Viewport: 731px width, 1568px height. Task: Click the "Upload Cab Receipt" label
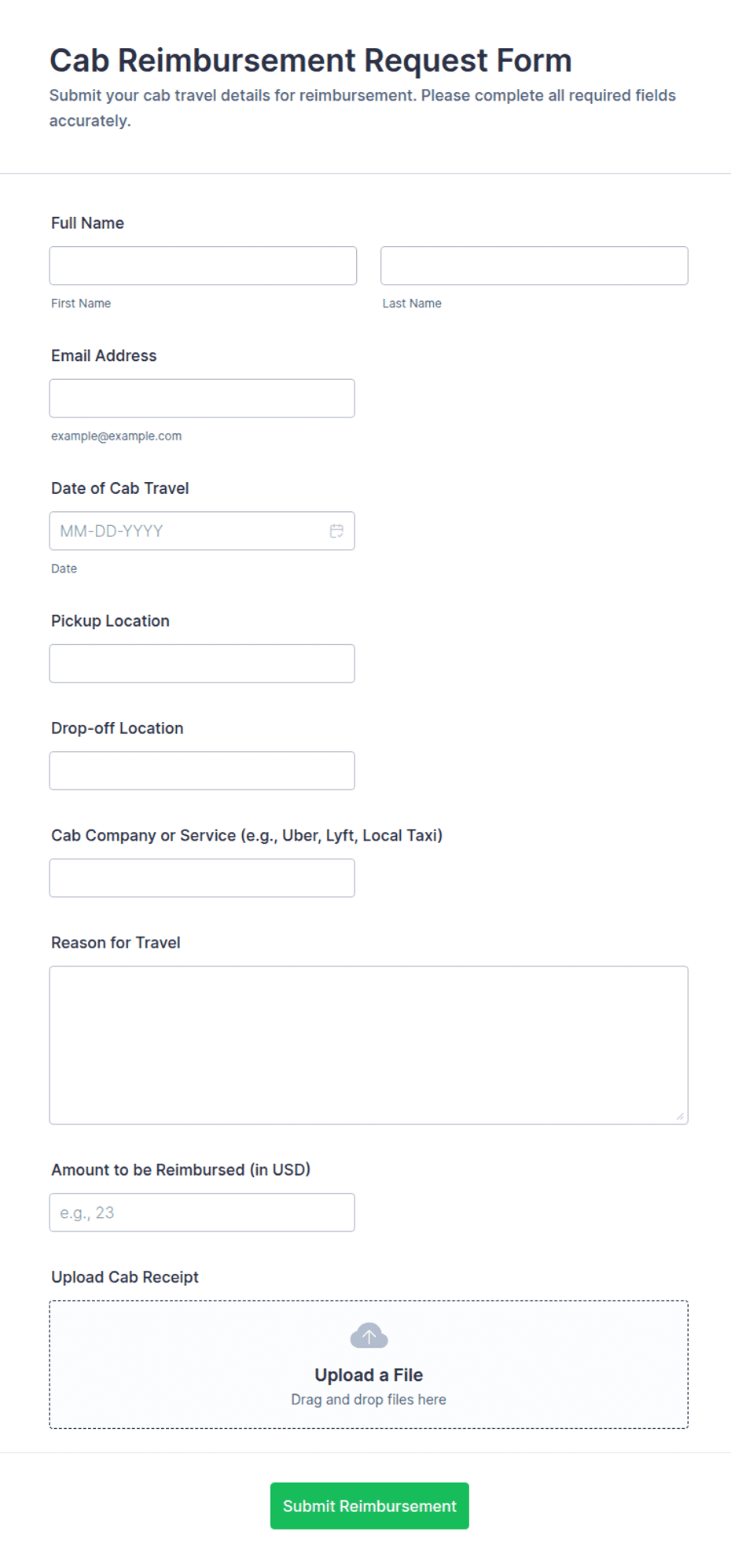125,1277
